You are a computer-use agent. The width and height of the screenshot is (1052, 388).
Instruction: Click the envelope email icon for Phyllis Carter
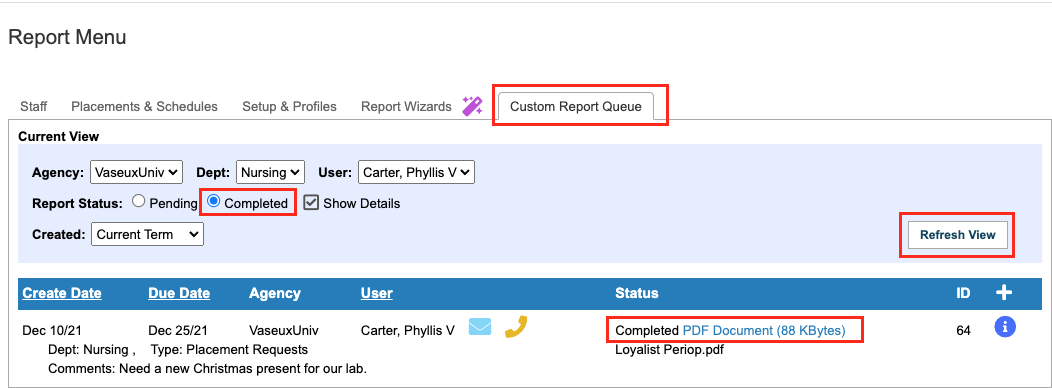[x=480, y=327]
